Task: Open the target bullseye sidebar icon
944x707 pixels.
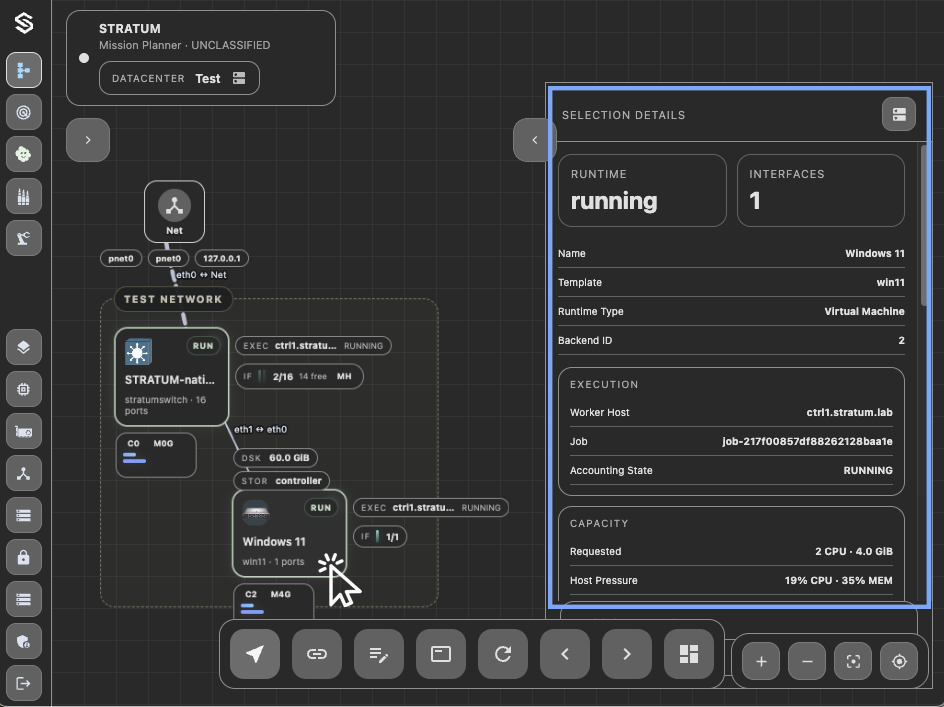Action: (24, 113)
